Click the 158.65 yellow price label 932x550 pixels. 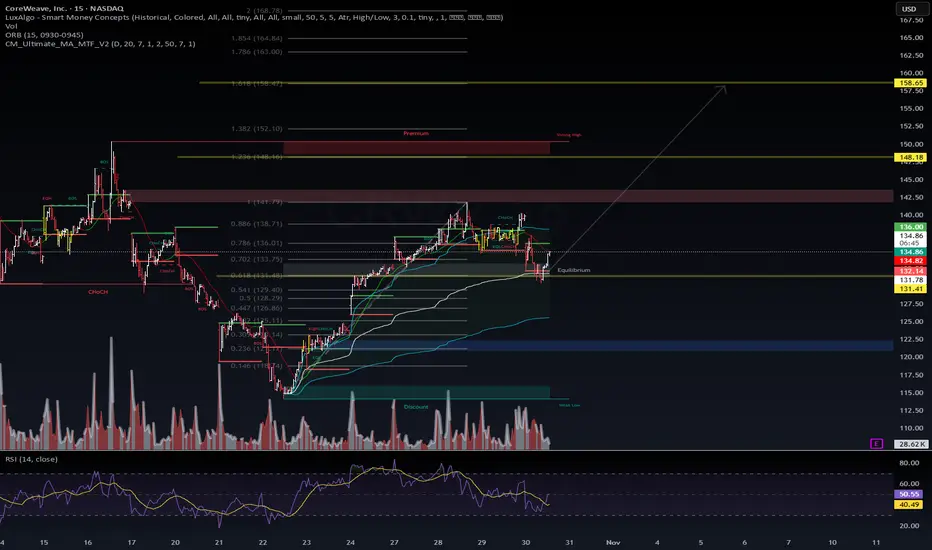point(910,83)
